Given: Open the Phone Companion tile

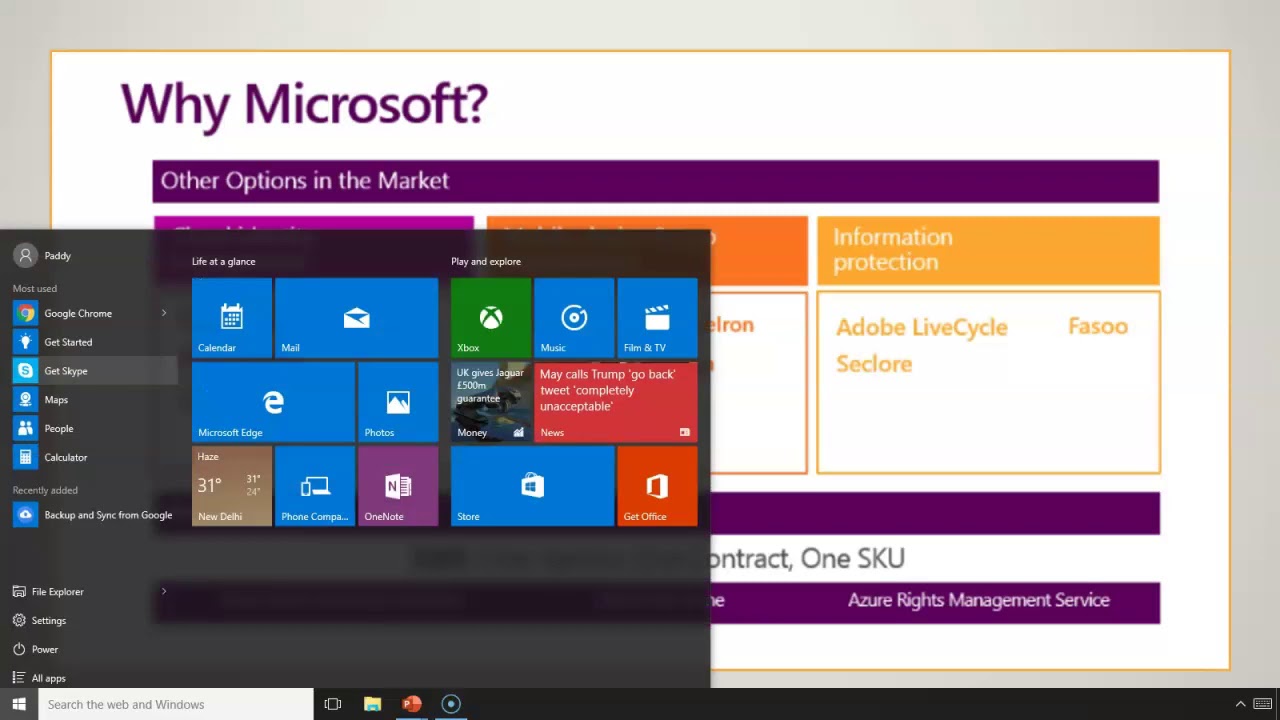Looking at the screenshot, I should click(314, 486).
